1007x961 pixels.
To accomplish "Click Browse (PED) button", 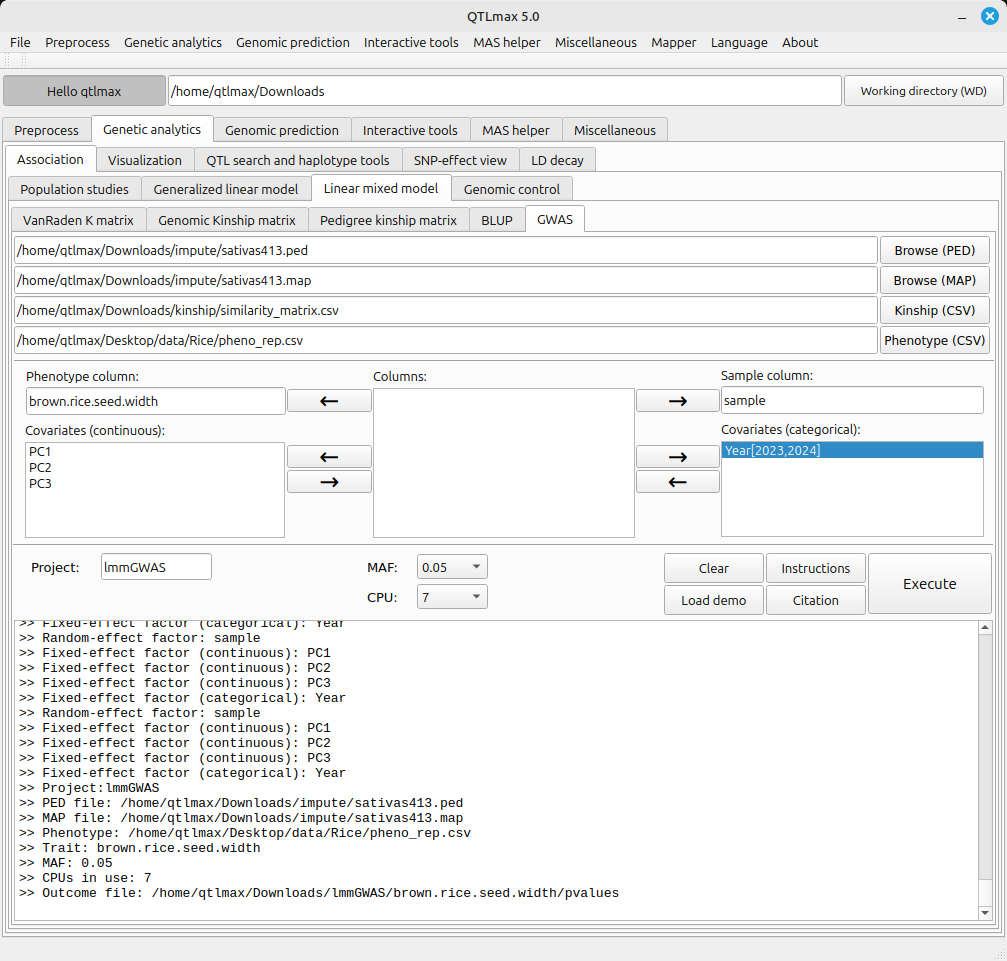I will [934, 250].
